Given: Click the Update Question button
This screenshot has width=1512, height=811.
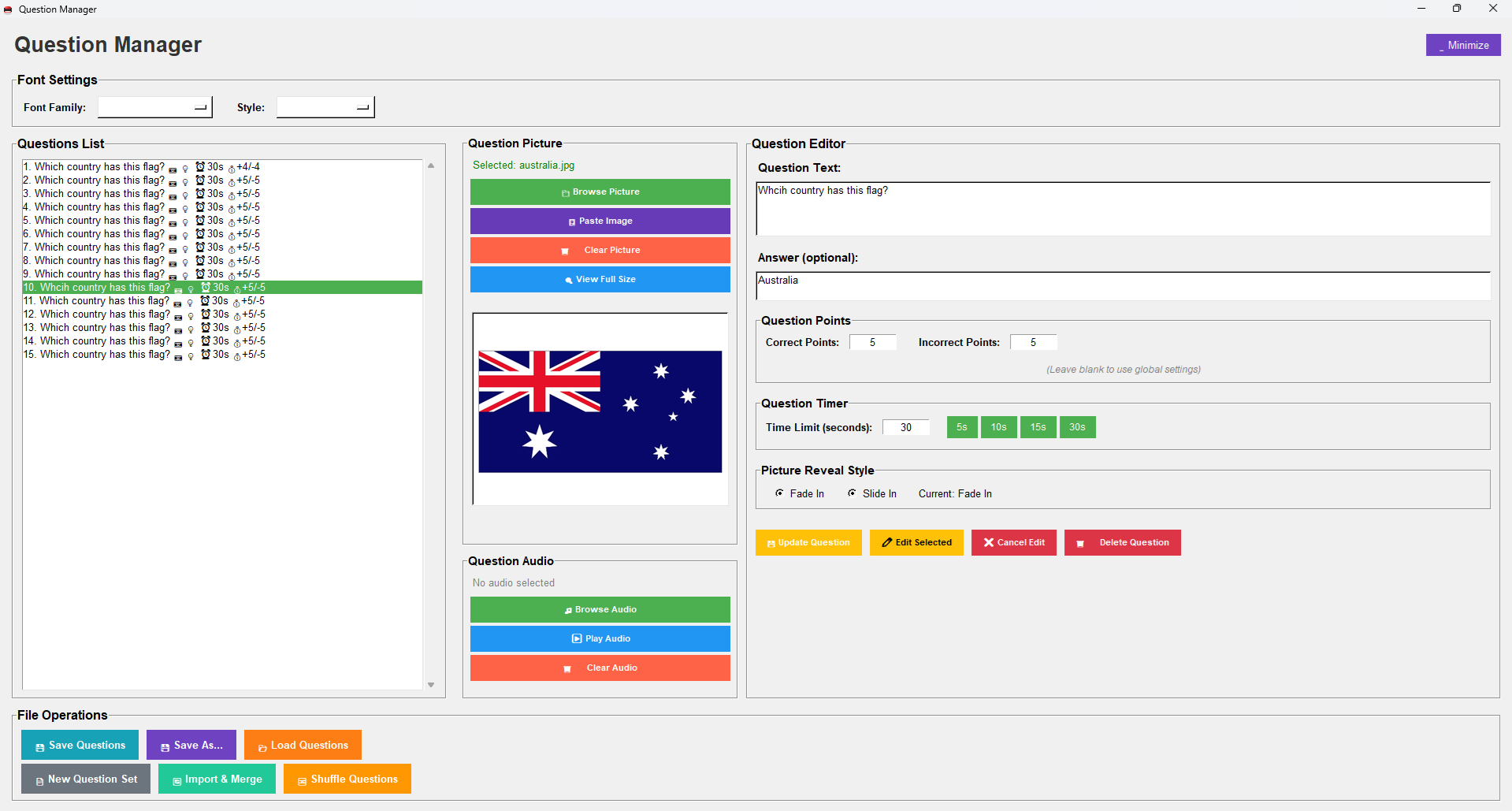Looking at the screenshot, I should click(x=808, y=543).
